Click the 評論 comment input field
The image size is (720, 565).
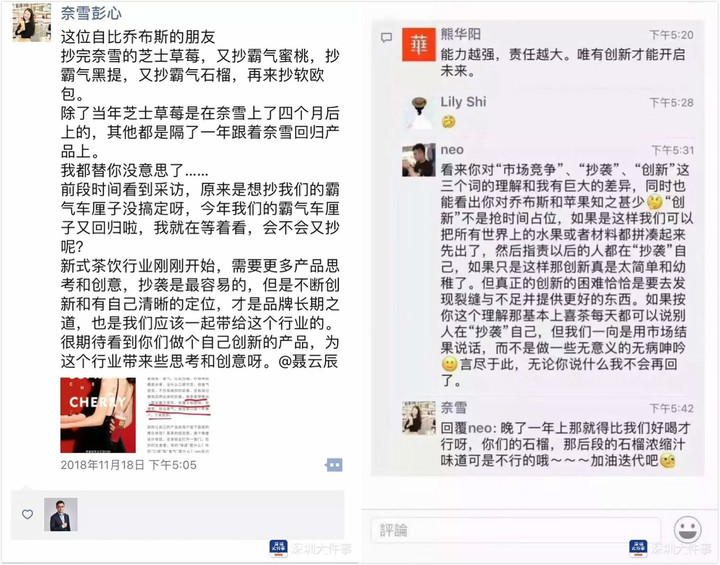515,531
